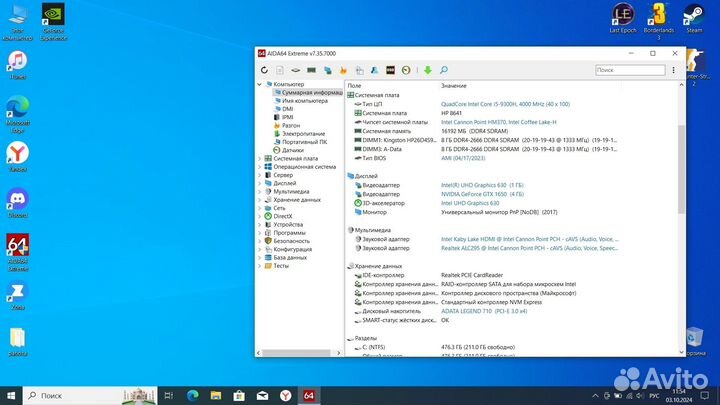Select База данных in the left tree
This screenshot has height=405, width=720.
coord(290,258)
